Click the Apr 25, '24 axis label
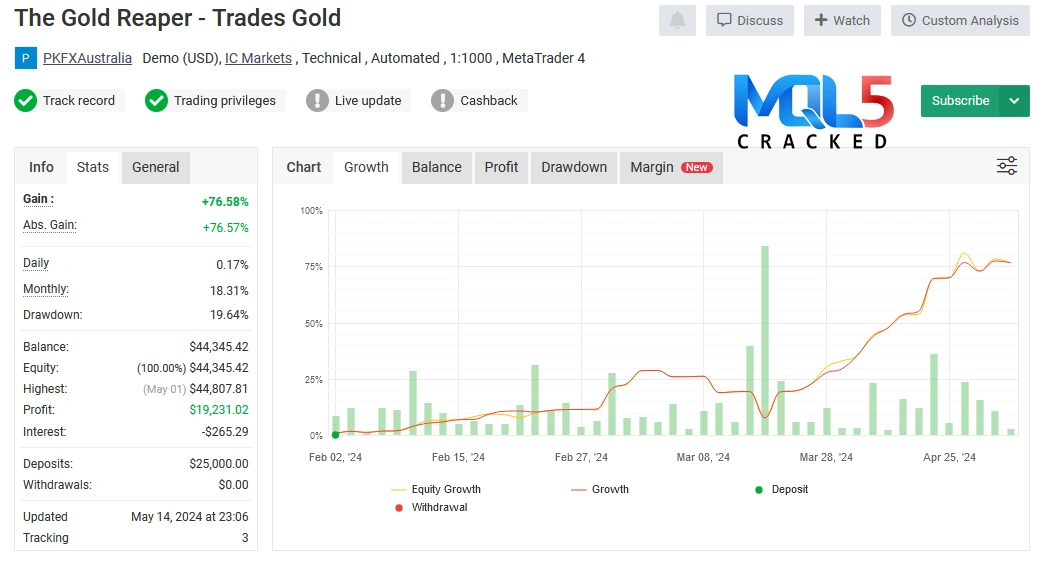The width and height of the screenshot is (1046, 569). (949, 457)
